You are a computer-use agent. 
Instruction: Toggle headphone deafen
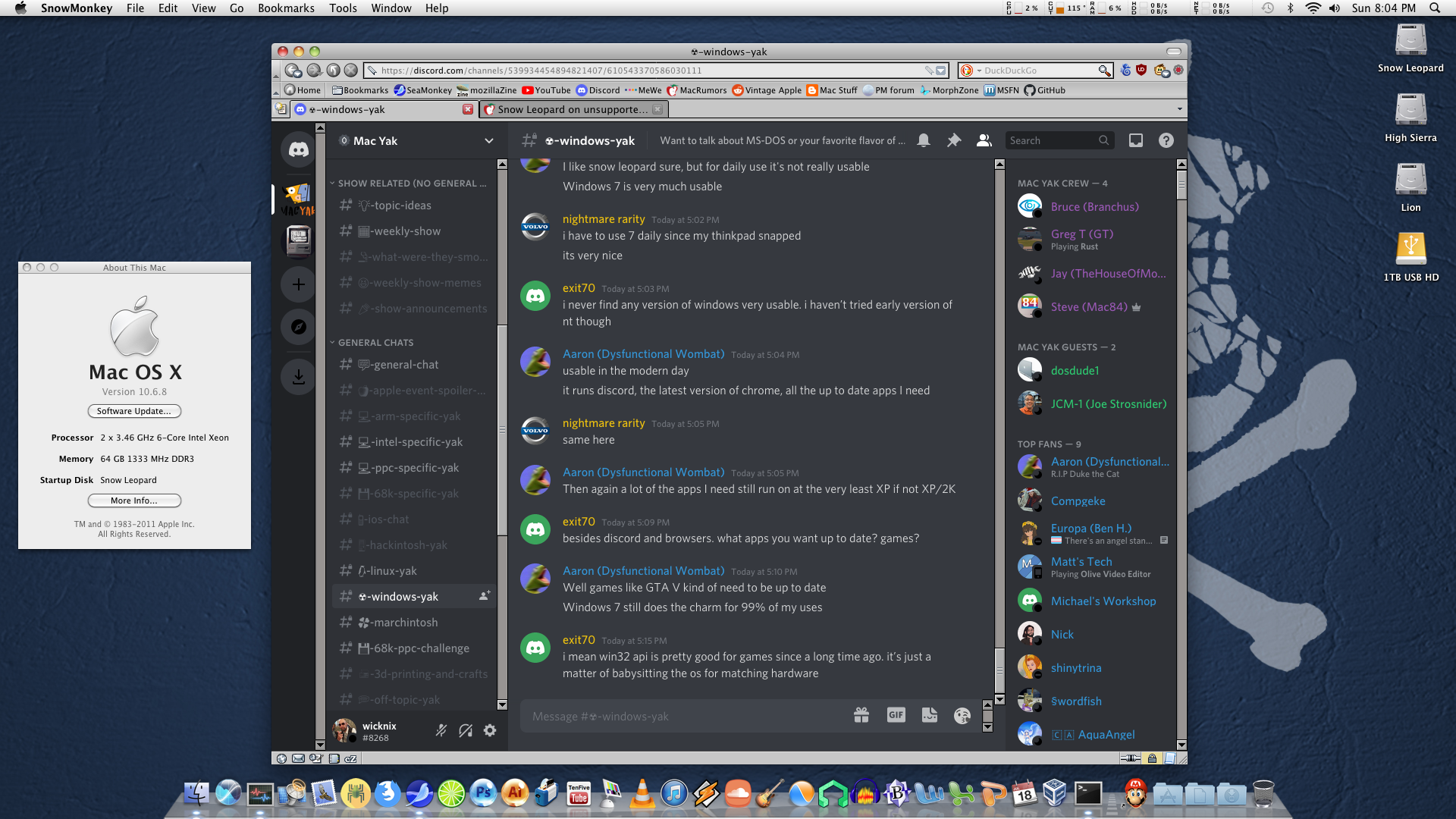pos(466,730)
